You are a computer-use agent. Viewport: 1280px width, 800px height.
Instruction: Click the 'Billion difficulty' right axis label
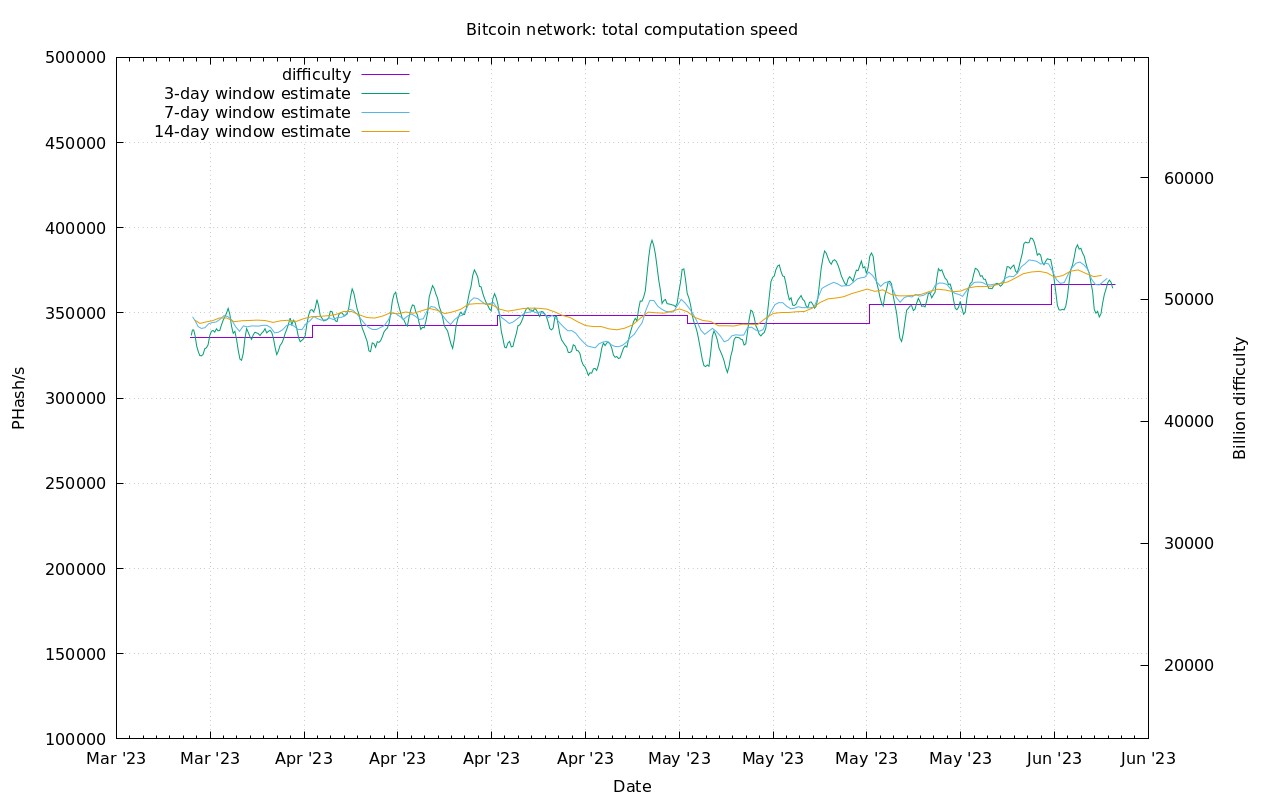coord(1240,398)
